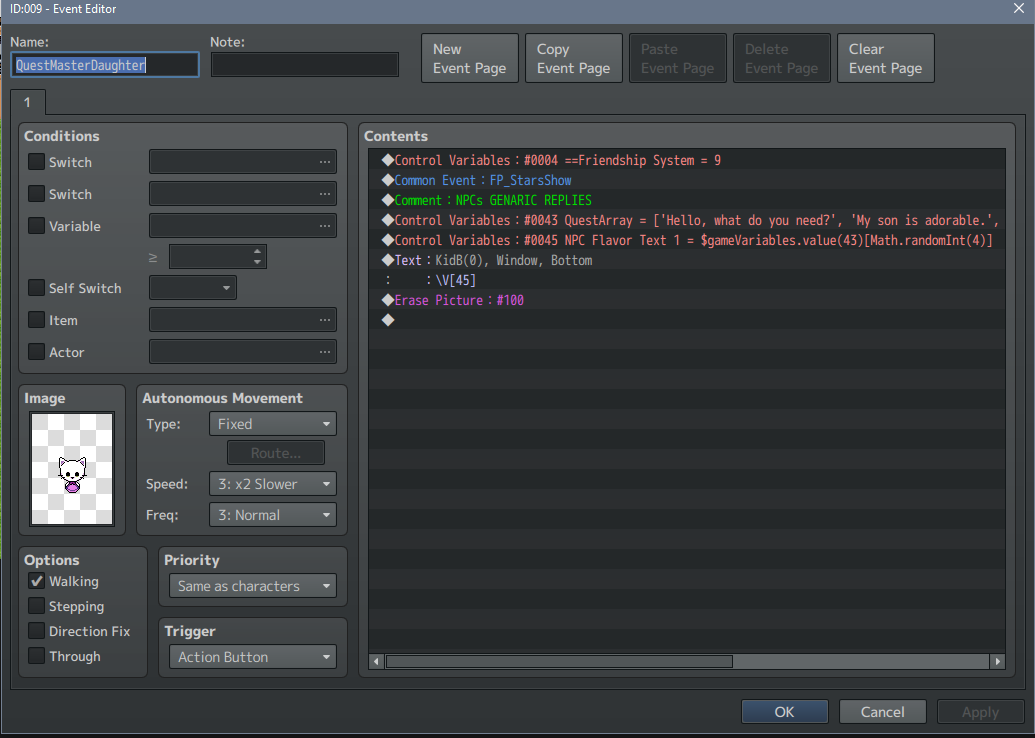The width and height of the screenshot is (1035, 738).
Task: Open the Priority dropdown
Action: click(x=252, y=587)
